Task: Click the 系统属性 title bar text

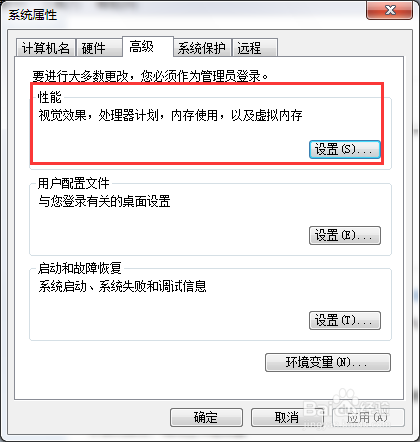Action: (x=33, y=15)
